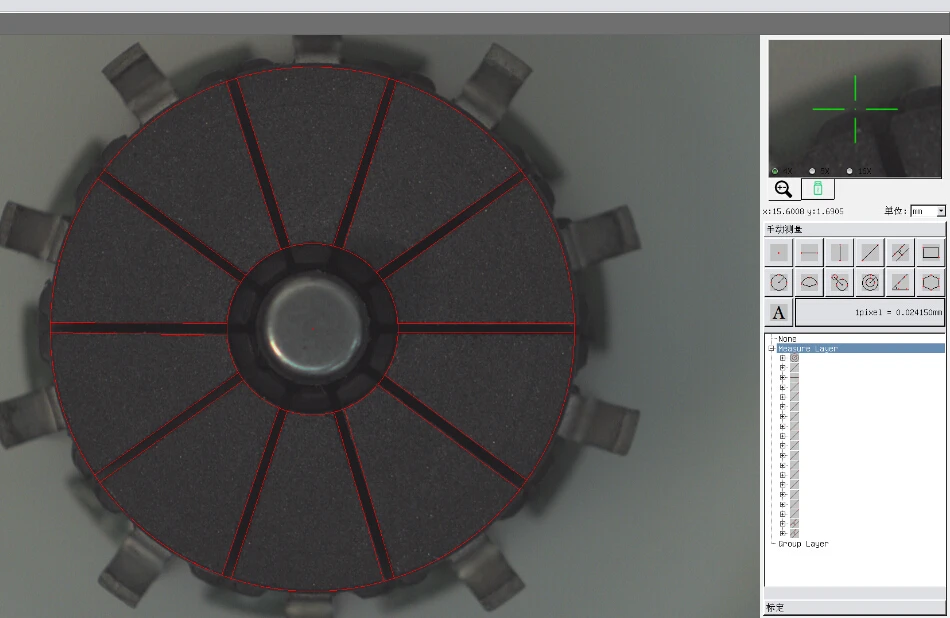Choose the 16X magnification radio button
Viewport: 950px width, 618px height.
[849, 171]
